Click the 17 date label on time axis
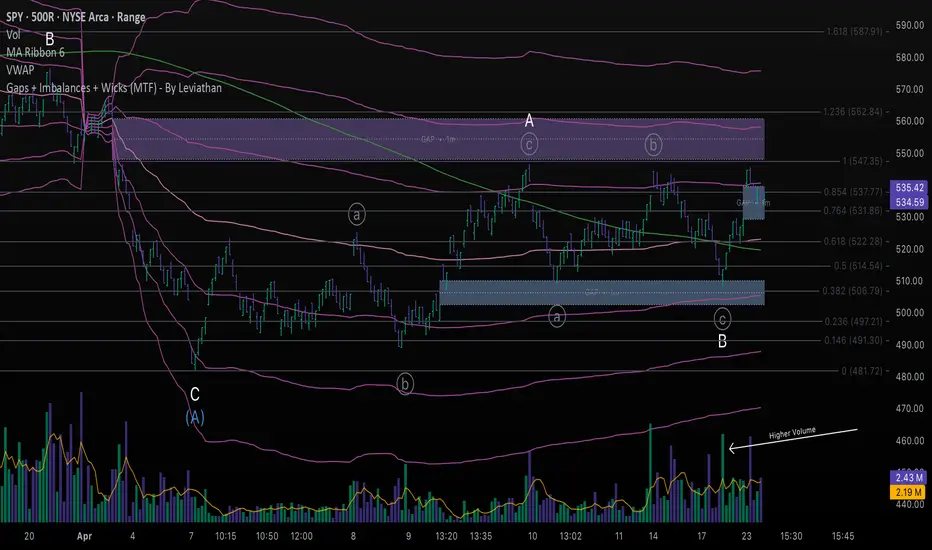932x550 pixels. pos(701,536)
